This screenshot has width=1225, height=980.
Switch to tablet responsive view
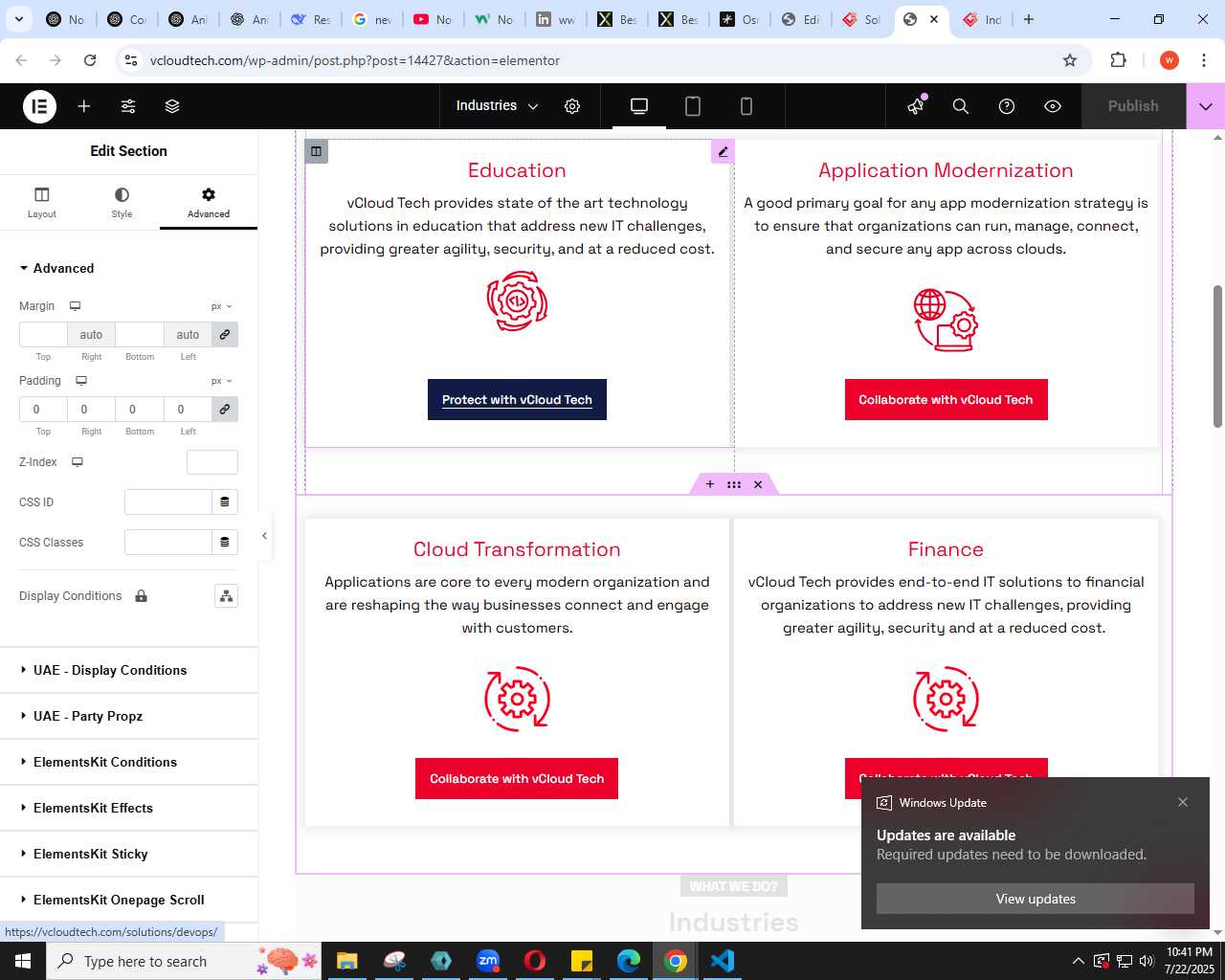[693, 106]
